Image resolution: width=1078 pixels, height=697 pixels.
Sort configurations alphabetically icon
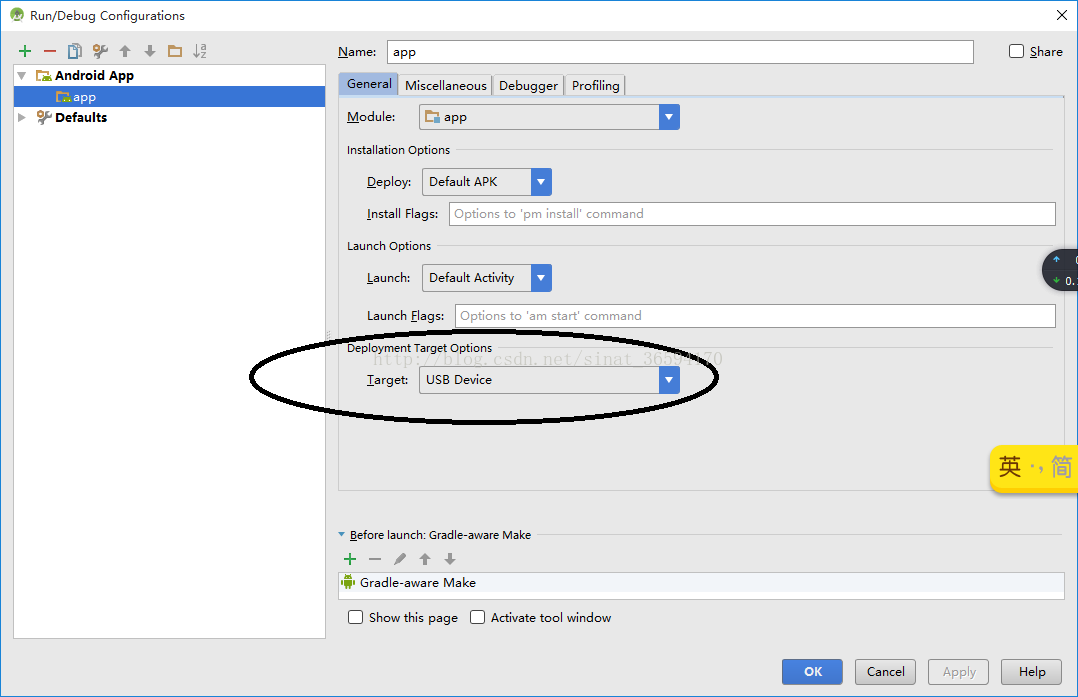[200, 51]
